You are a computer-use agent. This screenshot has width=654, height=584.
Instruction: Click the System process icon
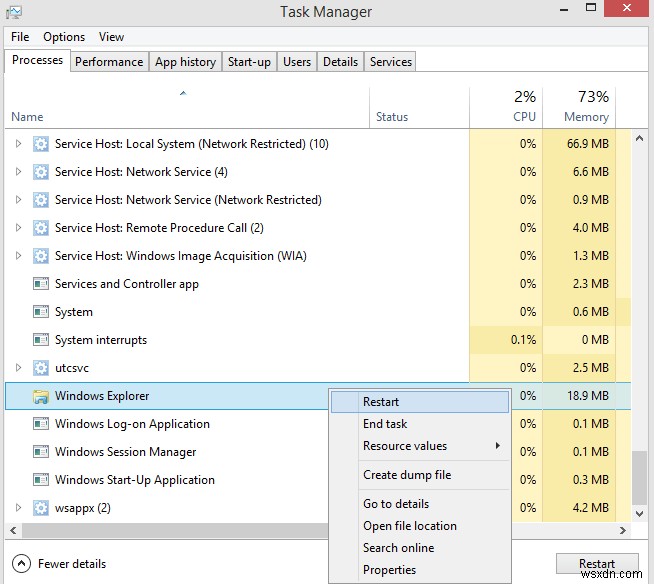(x=40, y=312)
